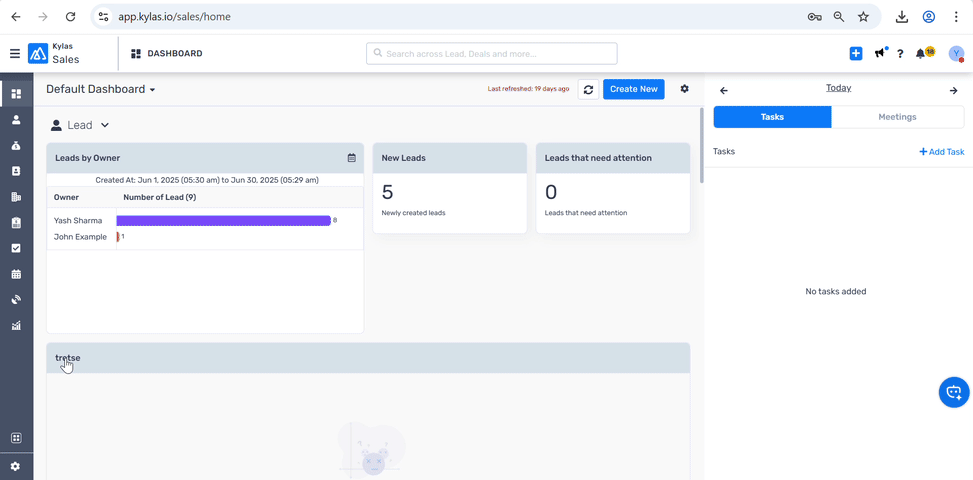Click Yash Sharma's purple lead bar
Screen dimensions: 973x480
pyautogui.click(x=223, y=221)
